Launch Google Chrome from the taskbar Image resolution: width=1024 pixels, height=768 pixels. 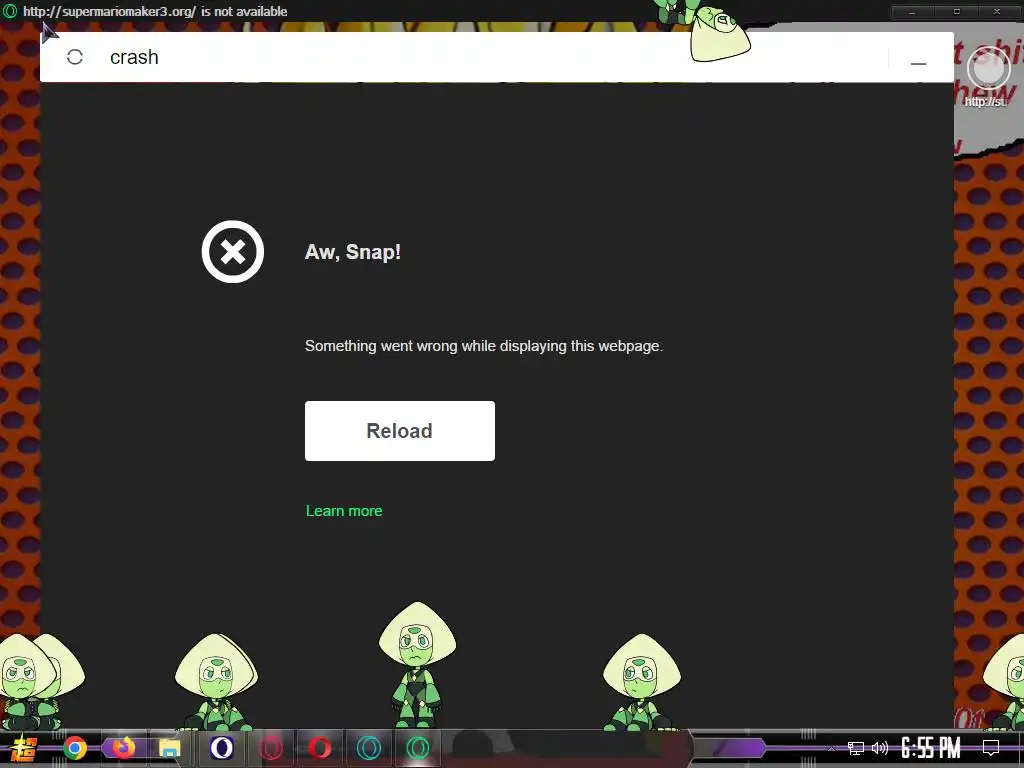pos(75,748)
